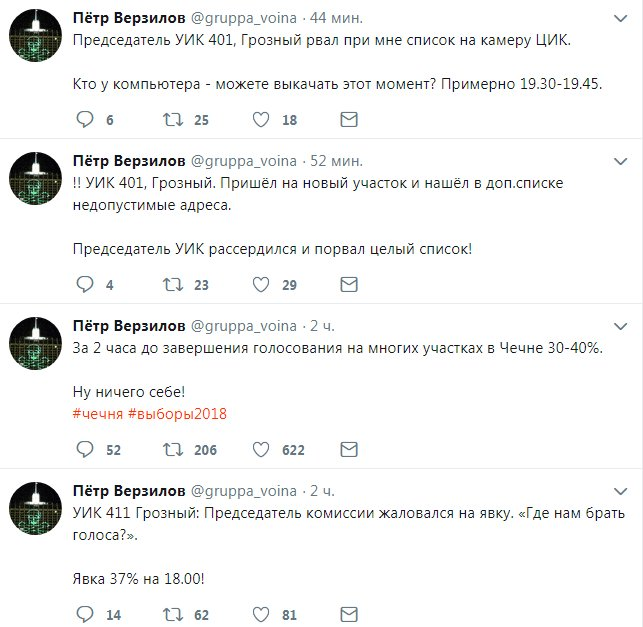The width and height of the screenshot is (643, 627).
Task: Expand the chevron menu on УИК 411 tweet
Action: coord(620,491)
